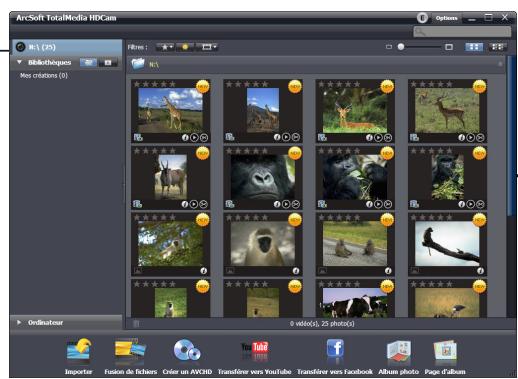
Task: Open Fusion de fichiers tool
Action: pos(130,350)
